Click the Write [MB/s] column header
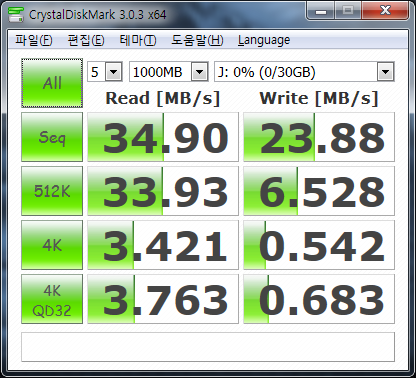Viewport: 416px width, 378px height. tap(319, 98)
